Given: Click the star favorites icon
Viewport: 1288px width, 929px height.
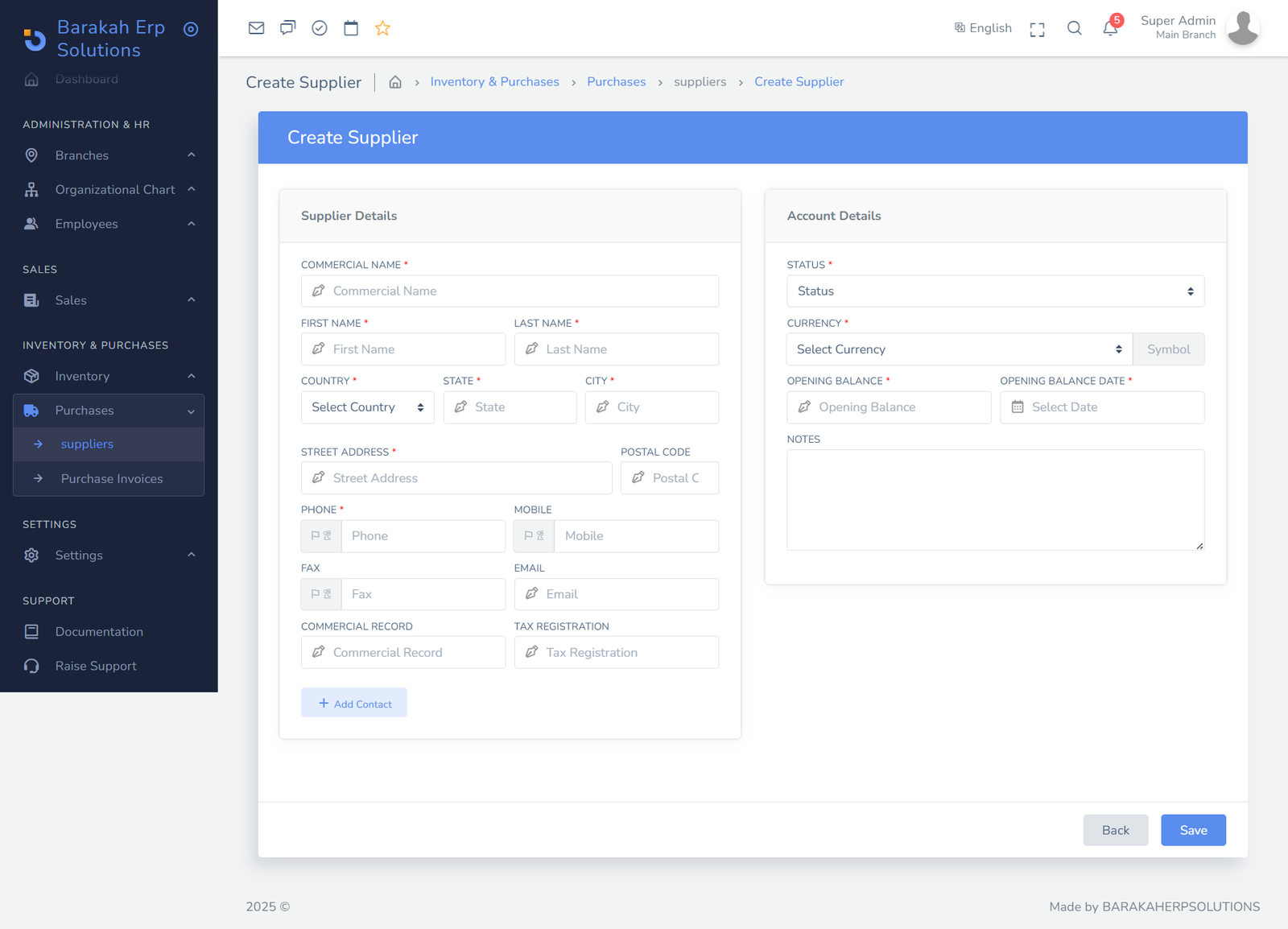Looking at the screenshot, I should (382, 28).
